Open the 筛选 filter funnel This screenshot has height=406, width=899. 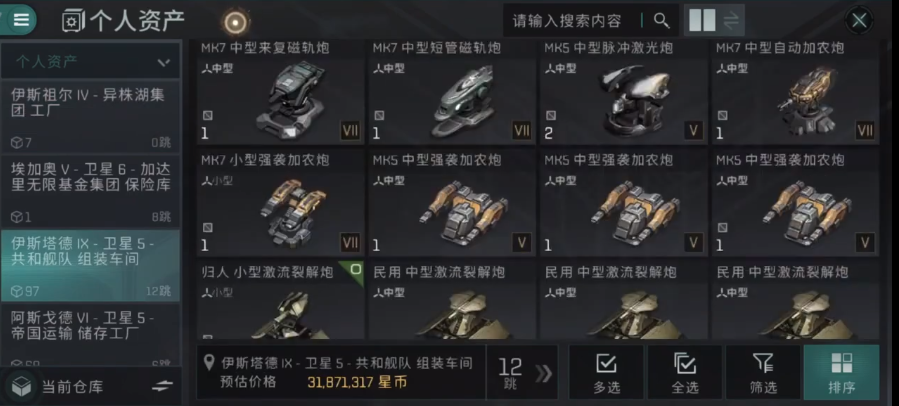coord(763,372)
